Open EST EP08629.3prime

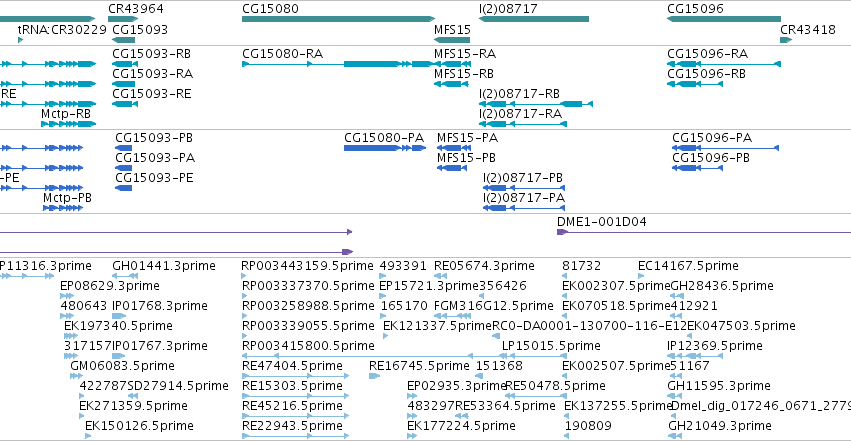pos(110,286)
